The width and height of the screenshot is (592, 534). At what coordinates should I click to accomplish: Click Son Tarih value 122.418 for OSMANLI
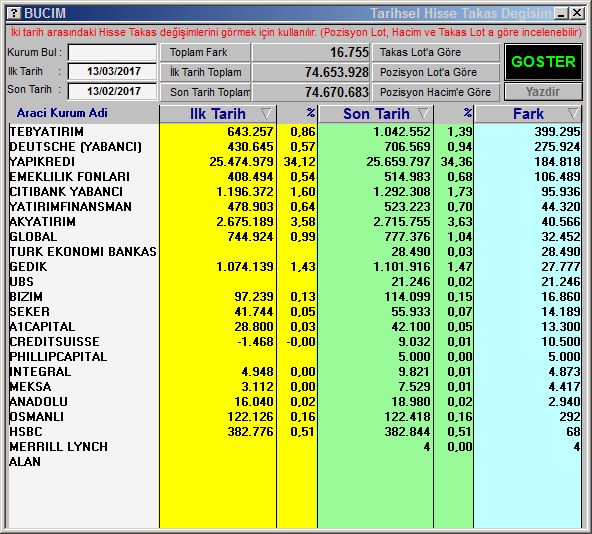407,417
